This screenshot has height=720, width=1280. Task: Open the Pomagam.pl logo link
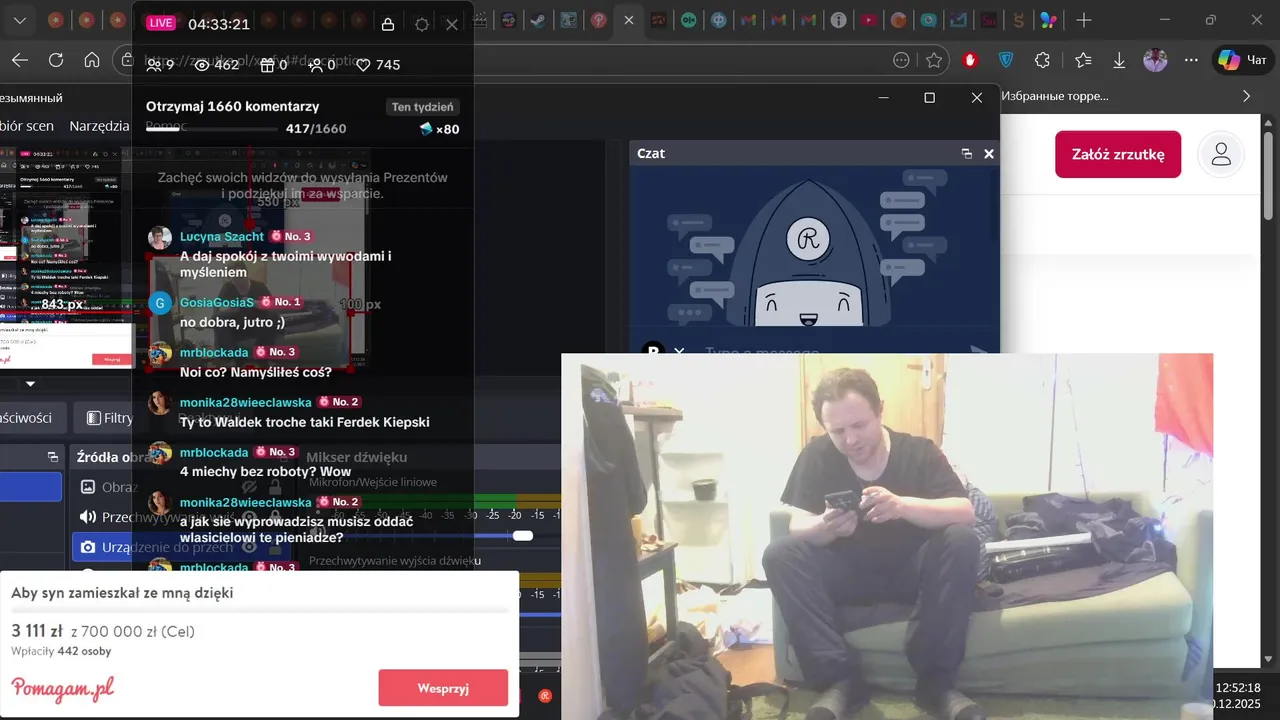[62, 688]
